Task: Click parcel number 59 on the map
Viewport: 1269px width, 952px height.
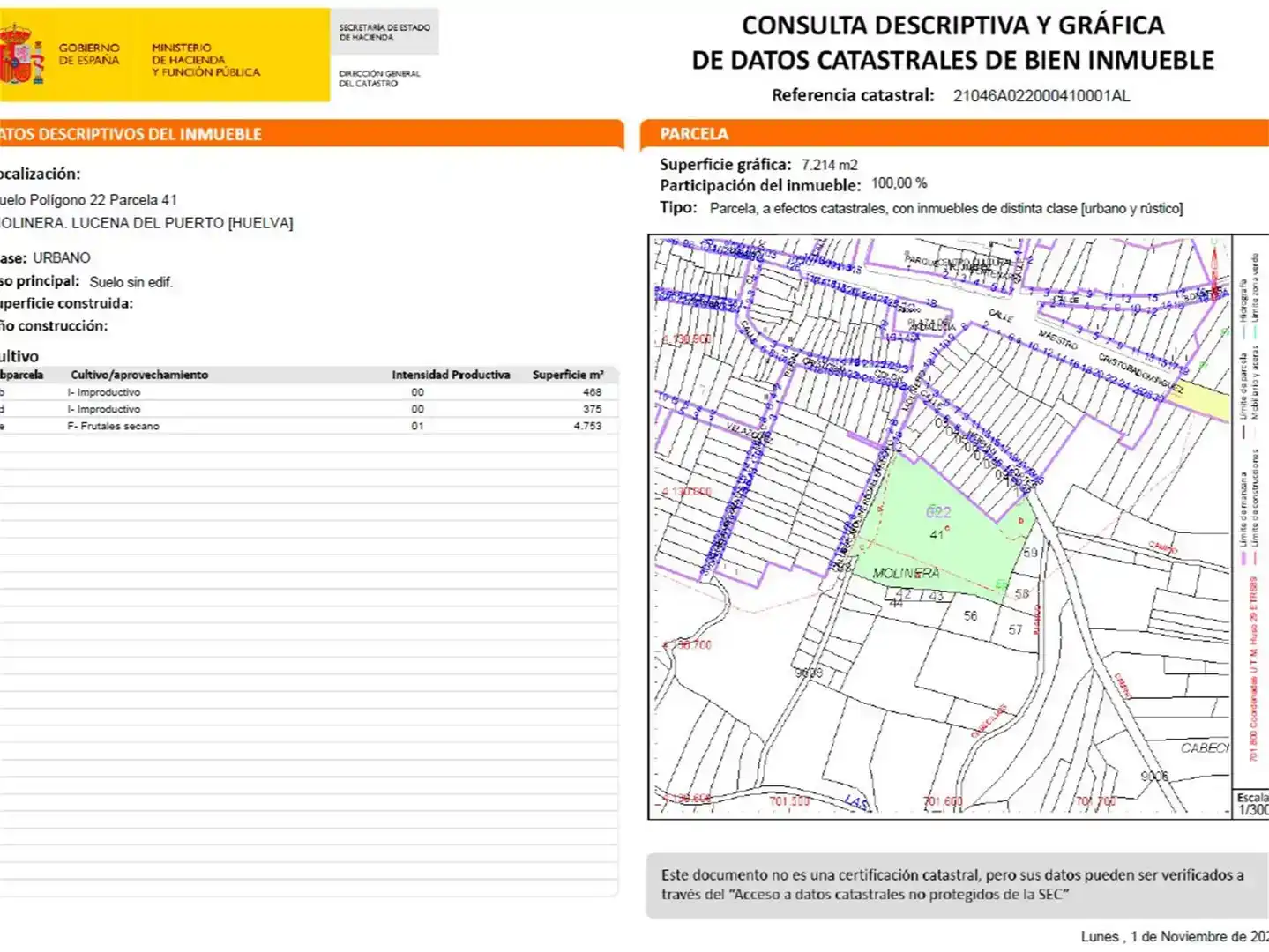Action: pyautogui.click(x=1030, y=553)
